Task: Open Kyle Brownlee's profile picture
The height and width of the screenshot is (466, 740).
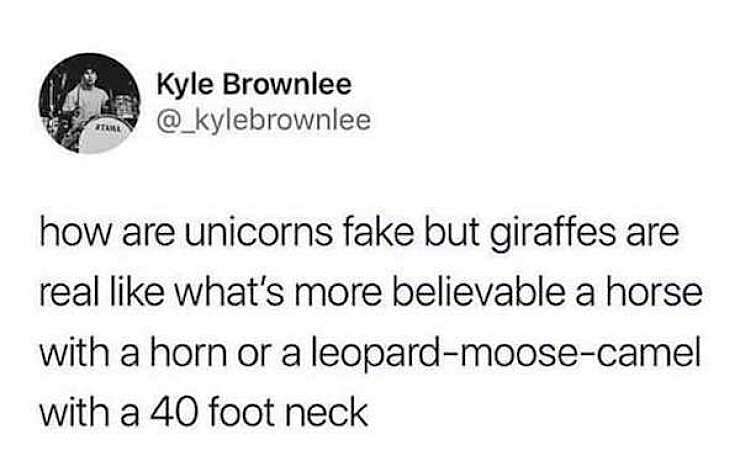Action: (x=89, y=103)
